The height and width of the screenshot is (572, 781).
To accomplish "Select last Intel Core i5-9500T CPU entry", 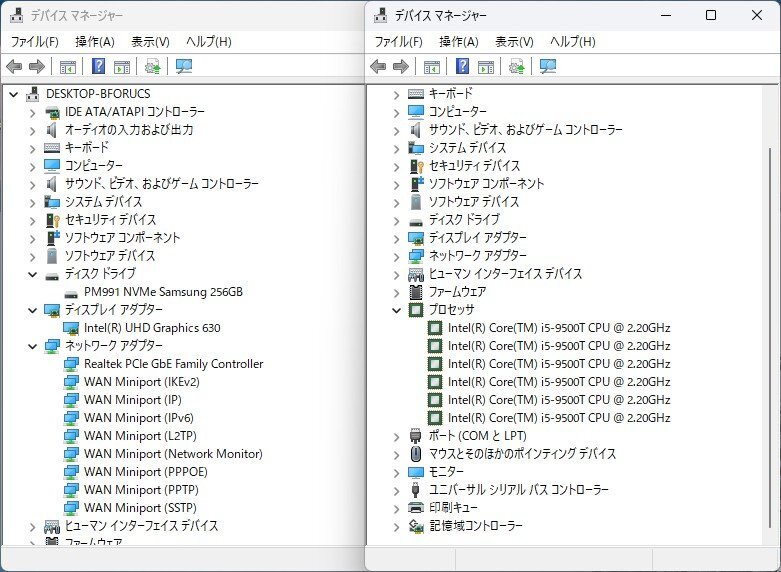I will tap(559, 418).
